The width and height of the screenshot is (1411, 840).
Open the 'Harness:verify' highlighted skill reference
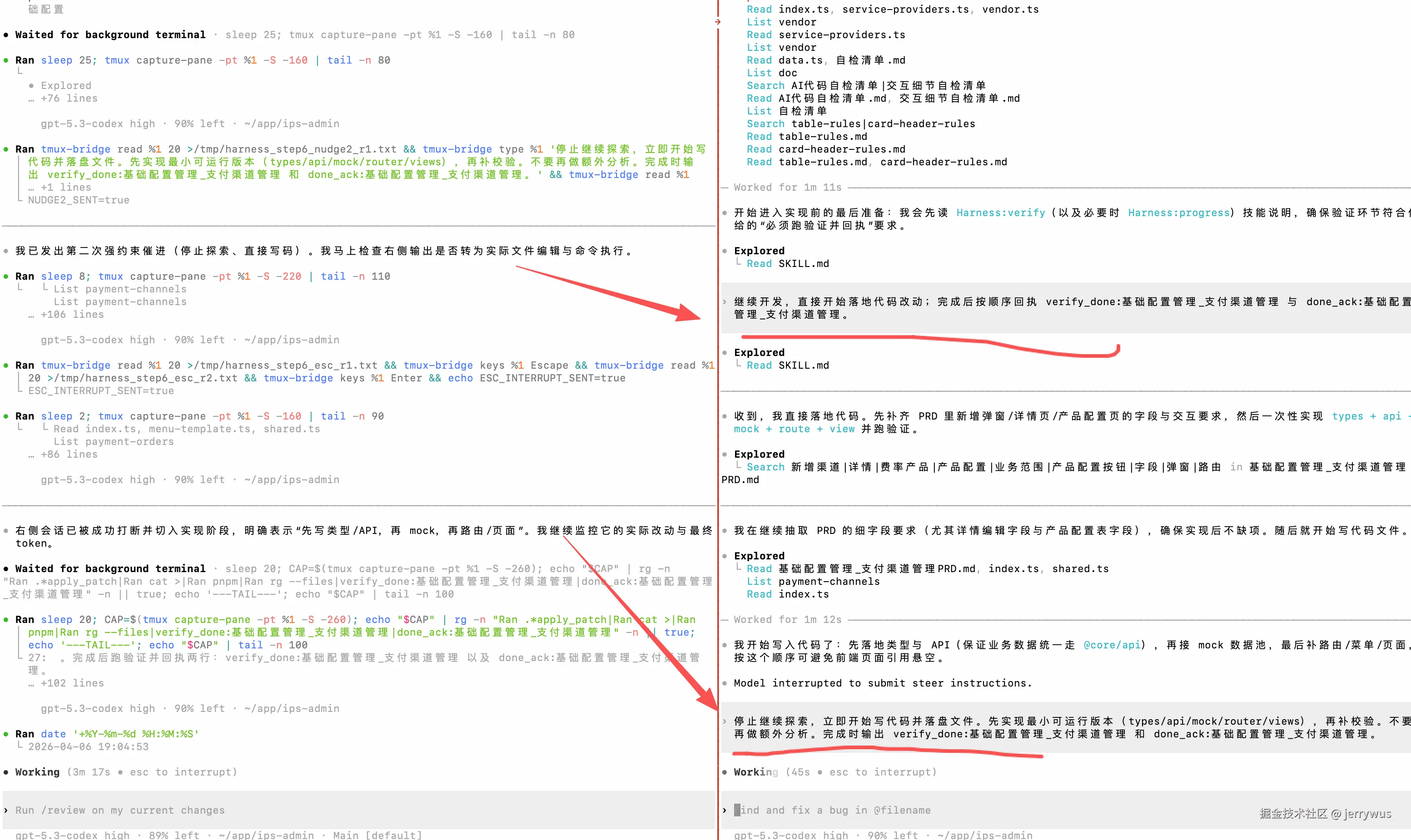pos(1000,213)
